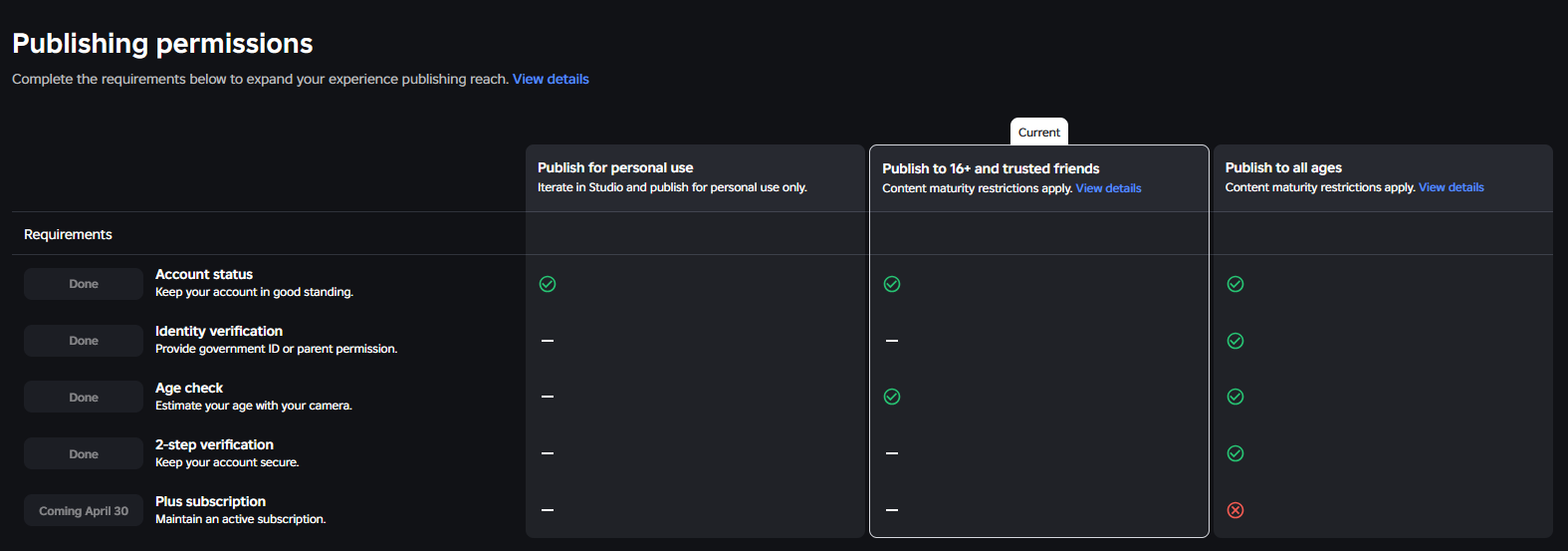Screen dimensions: 1568x551
Task: Click Account status checkmark in 16+ column
Action: 892,284
